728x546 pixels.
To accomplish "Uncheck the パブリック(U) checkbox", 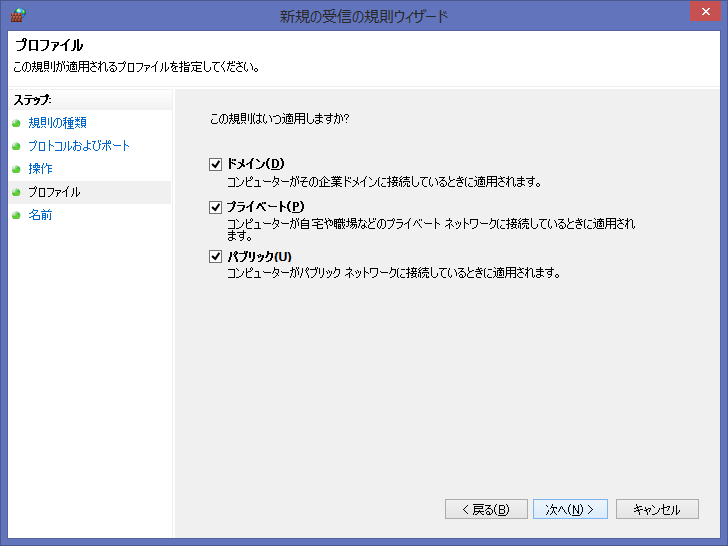I will click(x=215, y=256).
